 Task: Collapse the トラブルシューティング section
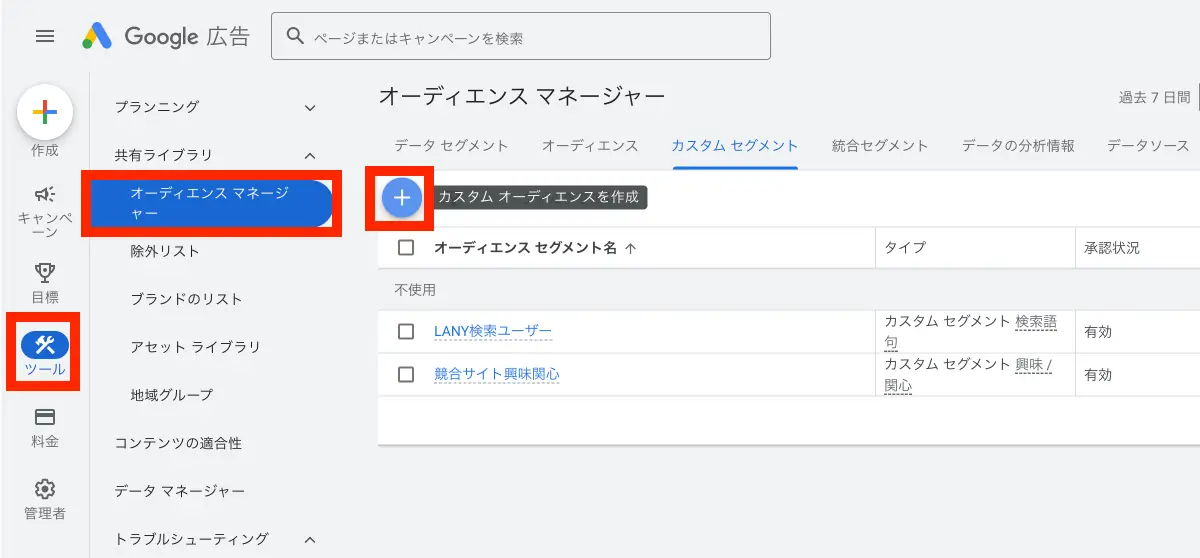point(310,539)
